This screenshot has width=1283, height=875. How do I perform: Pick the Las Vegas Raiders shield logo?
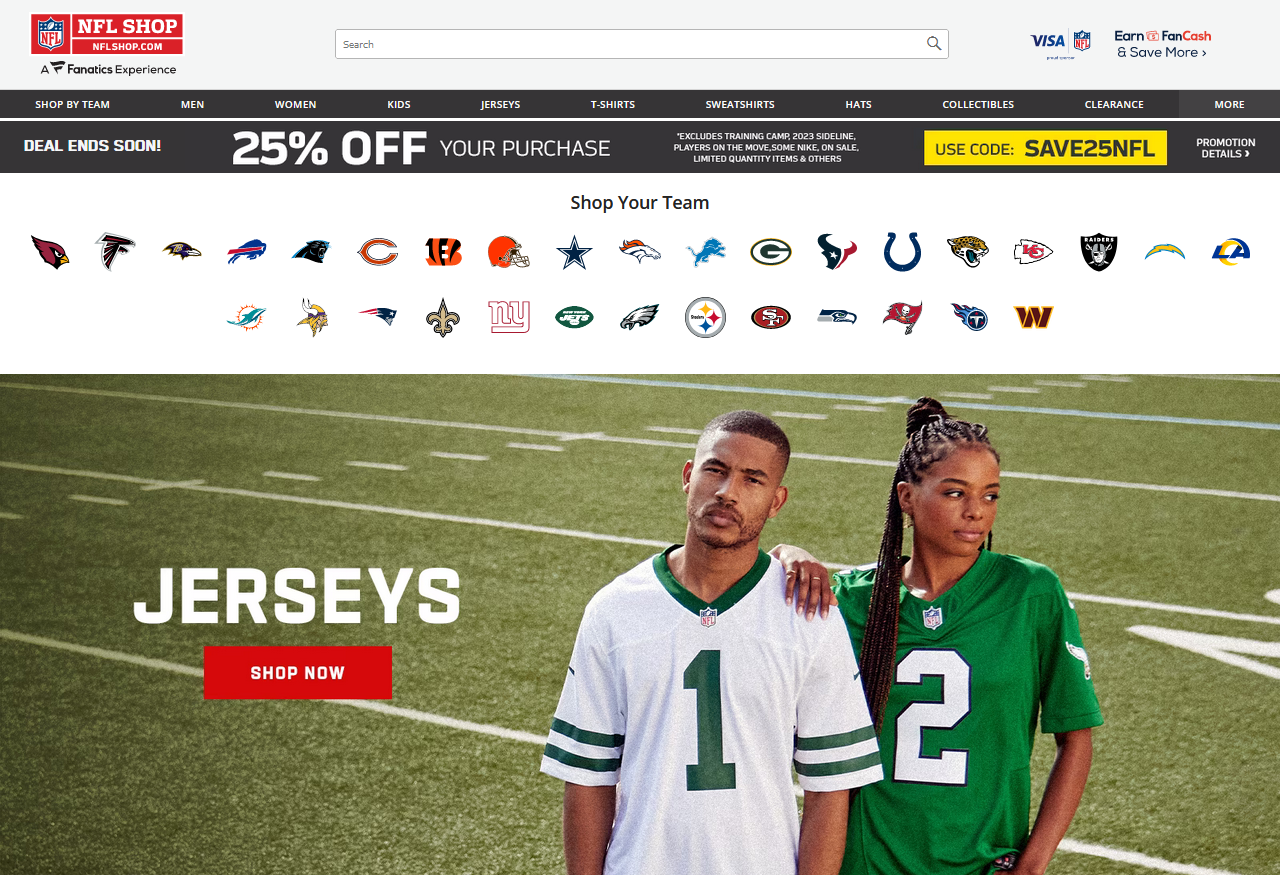(x=1099, y=252)
